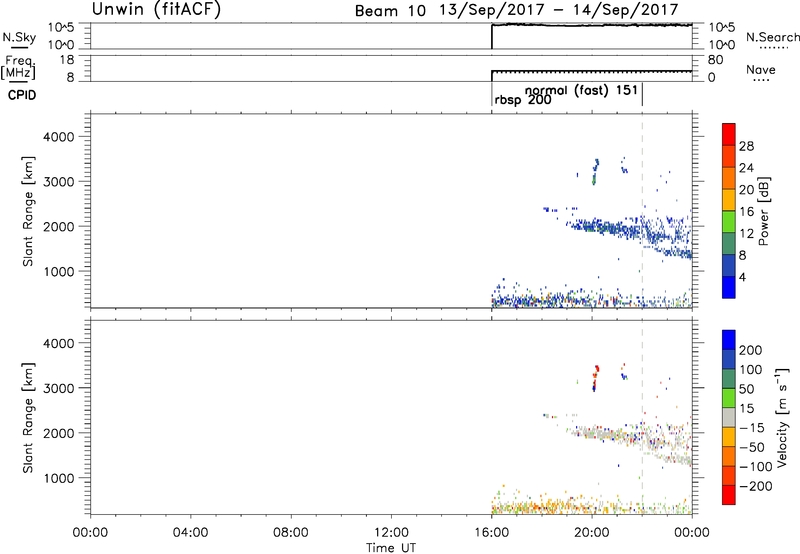Click the rbsp 200 CPID annotation
This screenshot has height=554, width=800.
[x=522, y=100]
